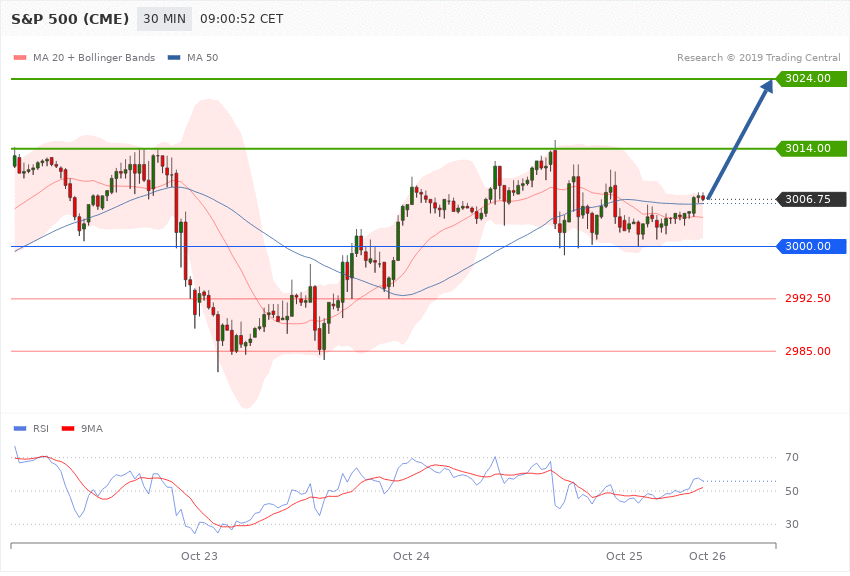Click the RSI legend label
Viewport: 850px width, 576px height.
(x=41, y=429)
